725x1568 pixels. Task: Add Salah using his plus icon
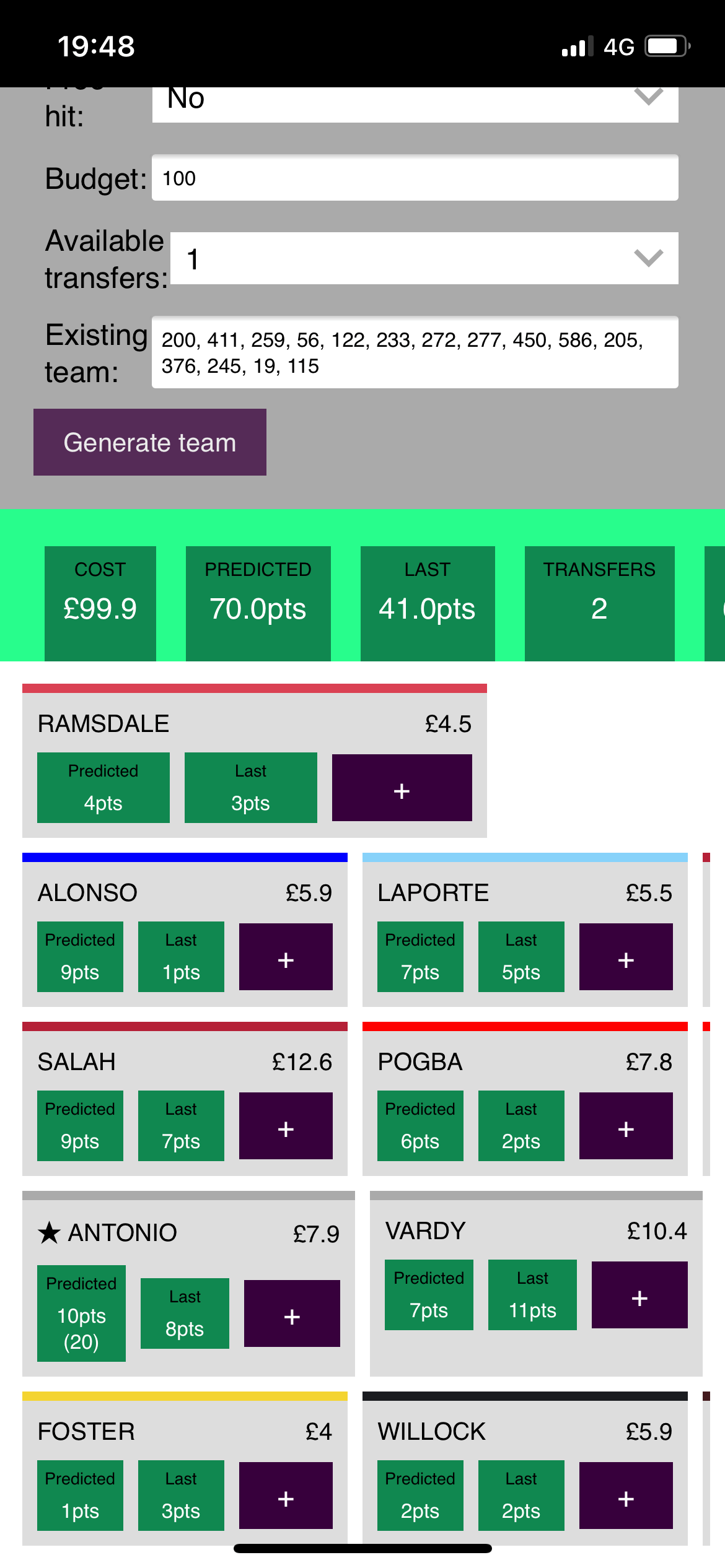pyautogui.click(x=286, y=1127)
